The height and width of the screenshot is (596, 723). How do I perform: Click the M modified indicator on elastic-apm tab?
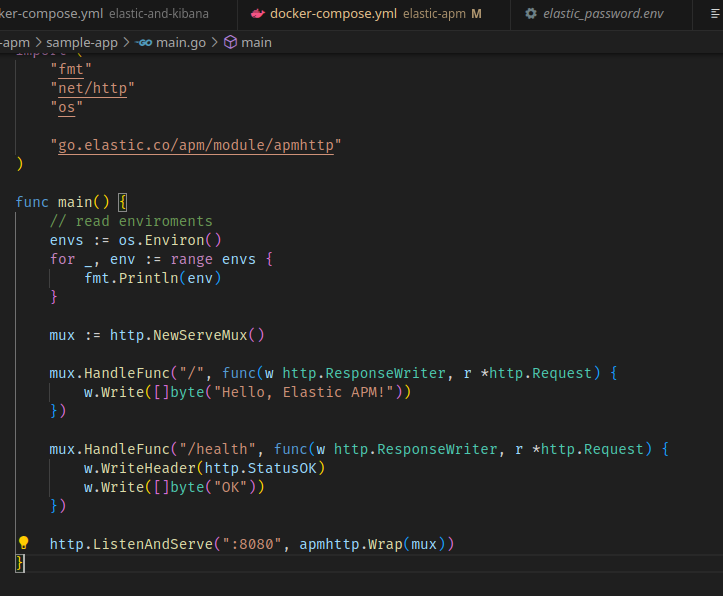[476, 14]
